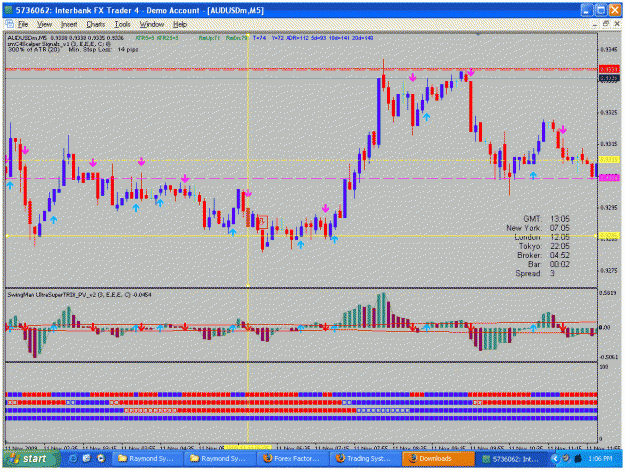Click the 0.9345 price axis label
The image size is (625, 470).
click(609, 50)
